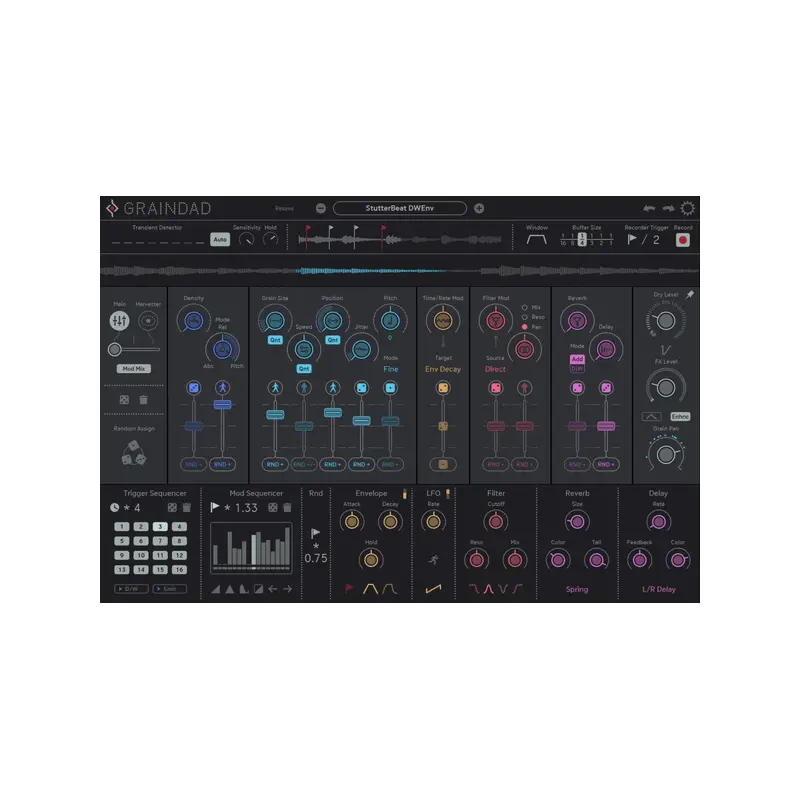Click the Mod Mix button
The height and width of the screenshot is (800, 800).
tap(134, 368)
